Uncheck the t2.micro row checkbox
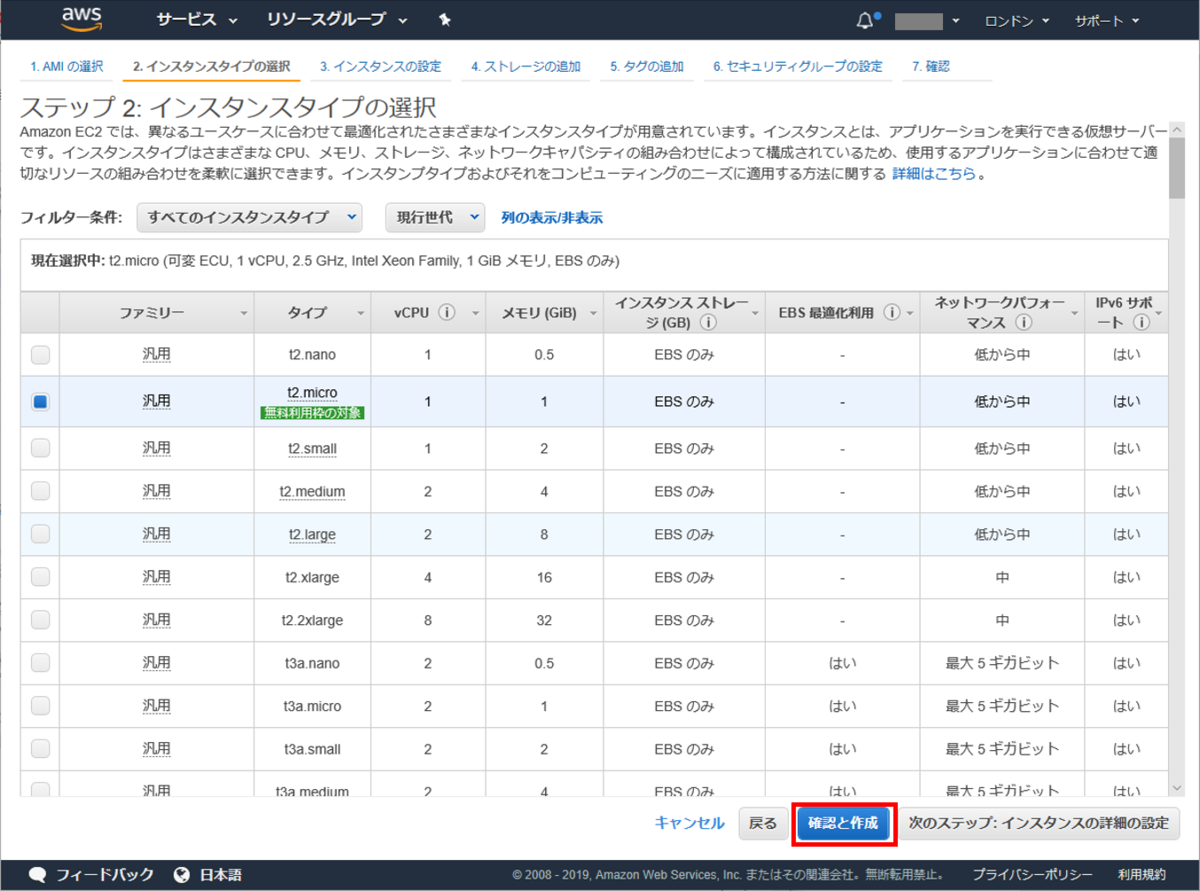The image size is (1200, 891). point(40,401)
